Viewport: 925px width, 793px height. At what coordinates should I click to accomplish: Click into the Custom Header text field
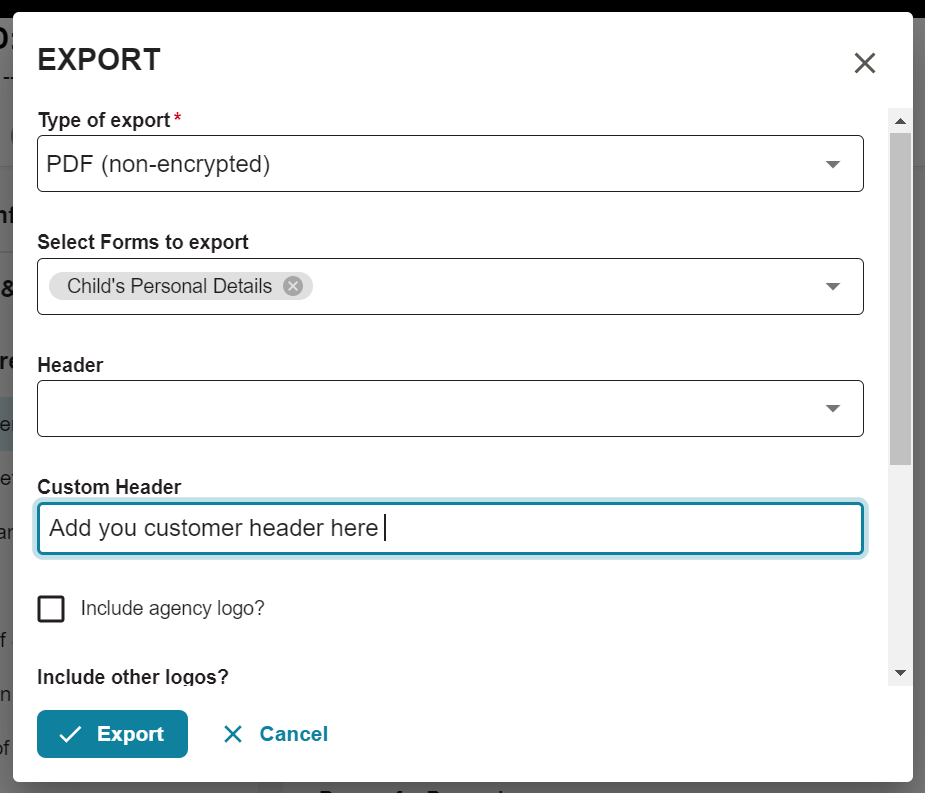pos(450,528)
